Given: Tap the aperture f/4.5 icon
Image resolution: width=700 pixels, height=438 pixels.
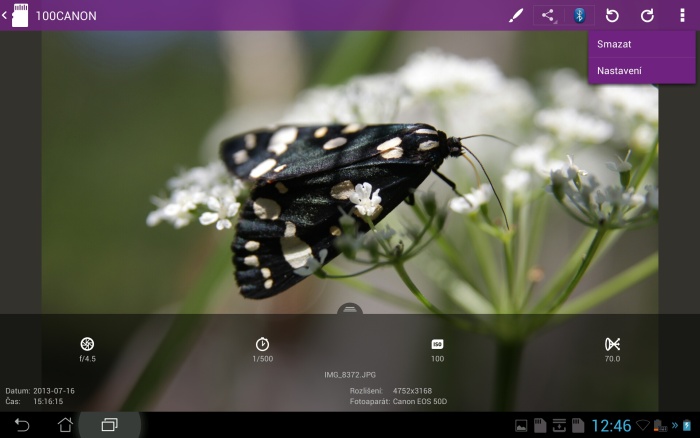Looking at the screenshot, I should click(87, 344).
